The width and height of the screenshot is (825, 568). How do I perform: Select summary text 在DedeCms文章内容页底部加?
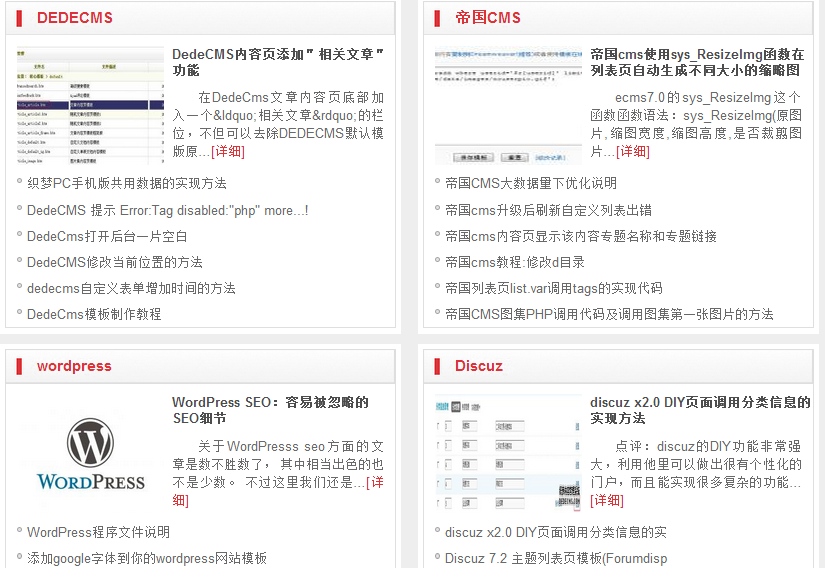291,98
